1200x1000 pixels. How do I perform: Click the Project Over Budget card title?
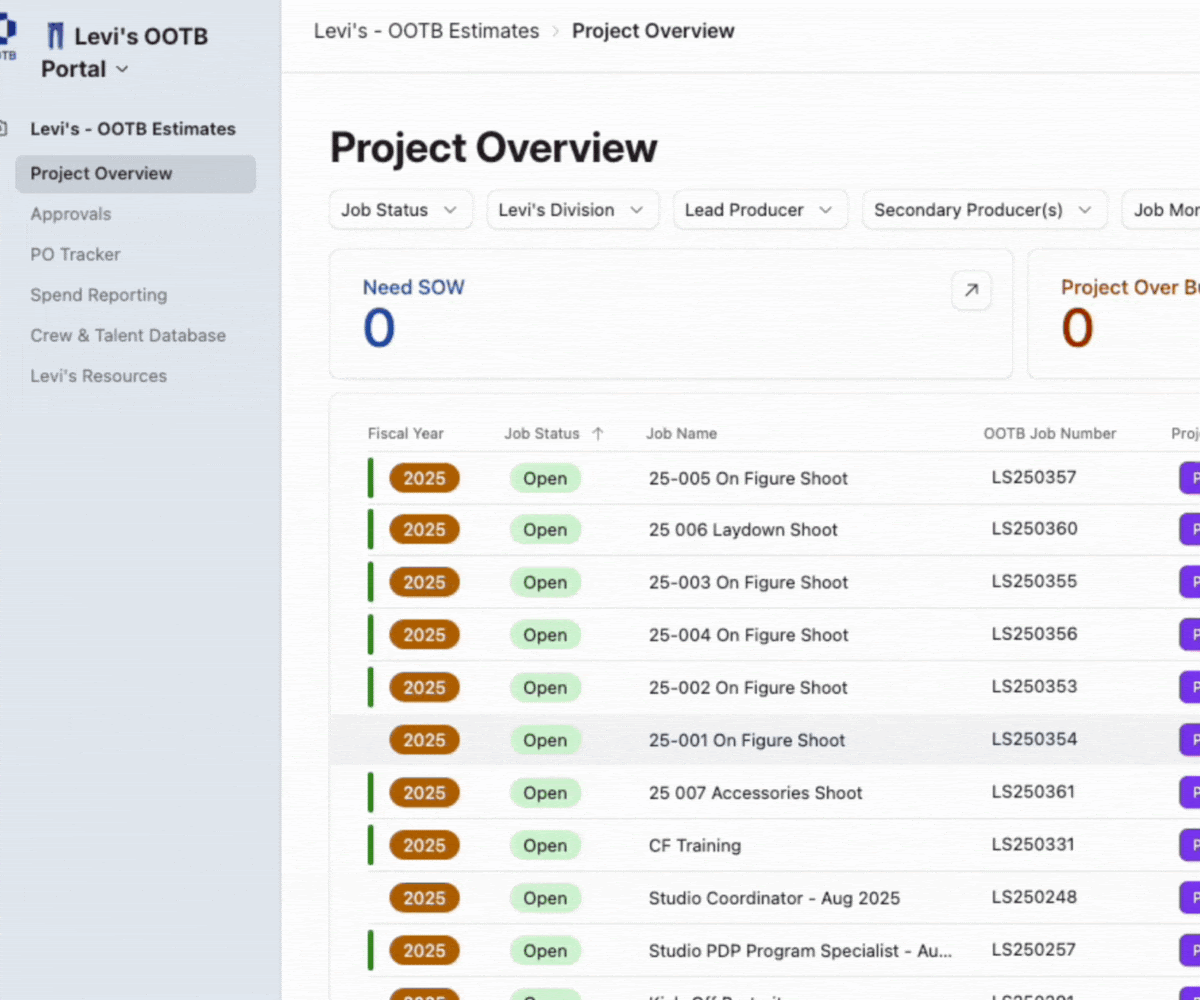click(x=1130, y=288)
